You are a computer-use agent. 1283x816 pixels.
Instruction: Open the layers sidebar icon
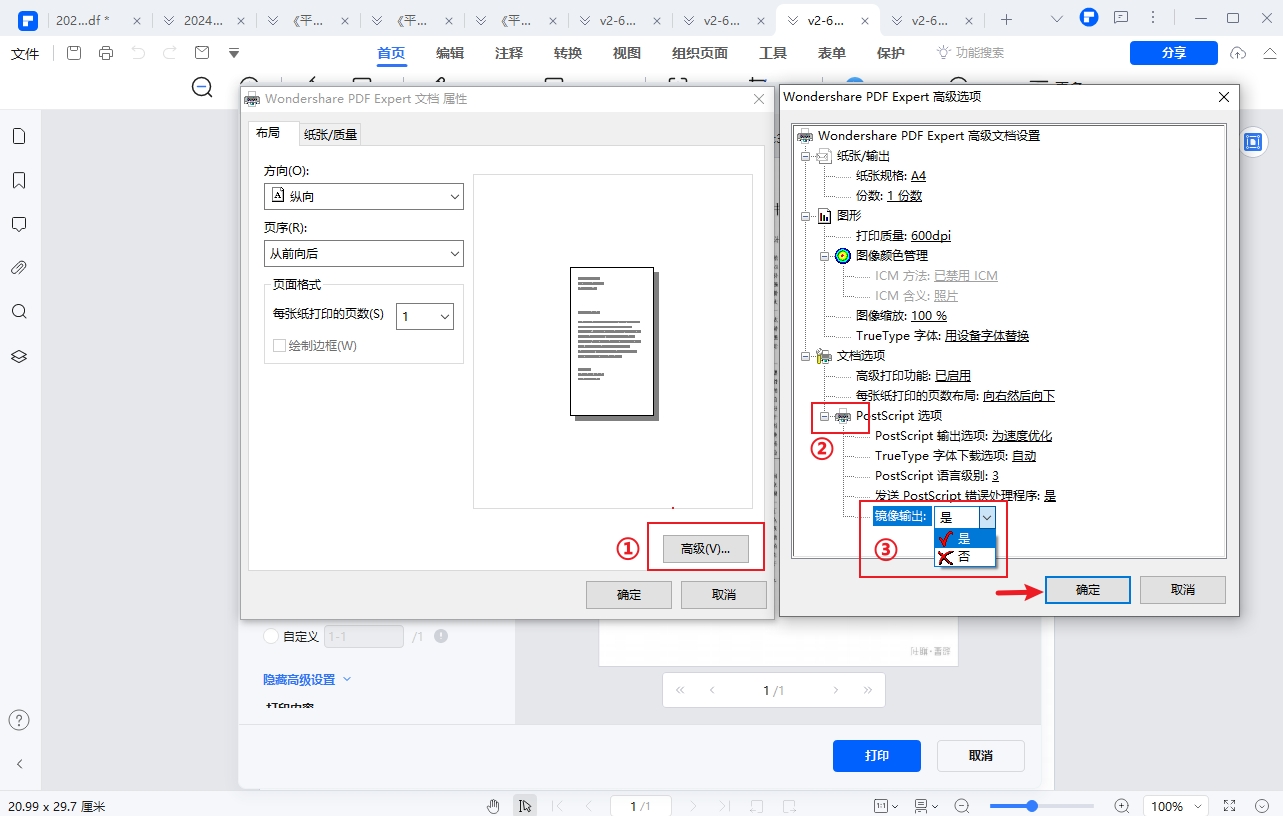tap(19, 356)
